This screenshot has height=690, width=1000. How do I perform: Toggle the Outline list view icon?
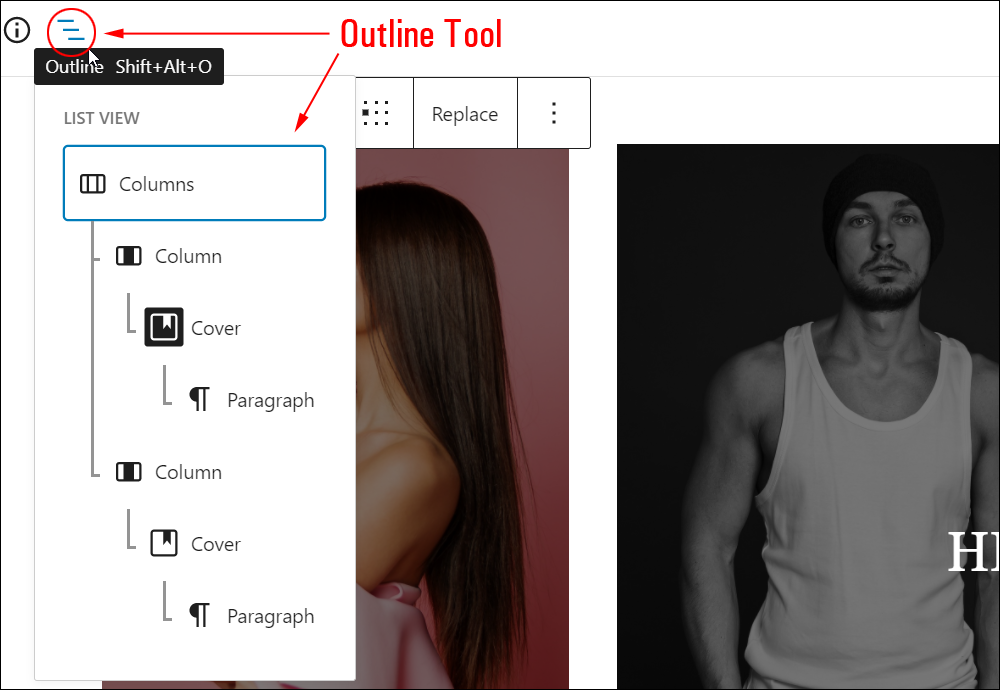pyautogui.click(x=71, y=30)
